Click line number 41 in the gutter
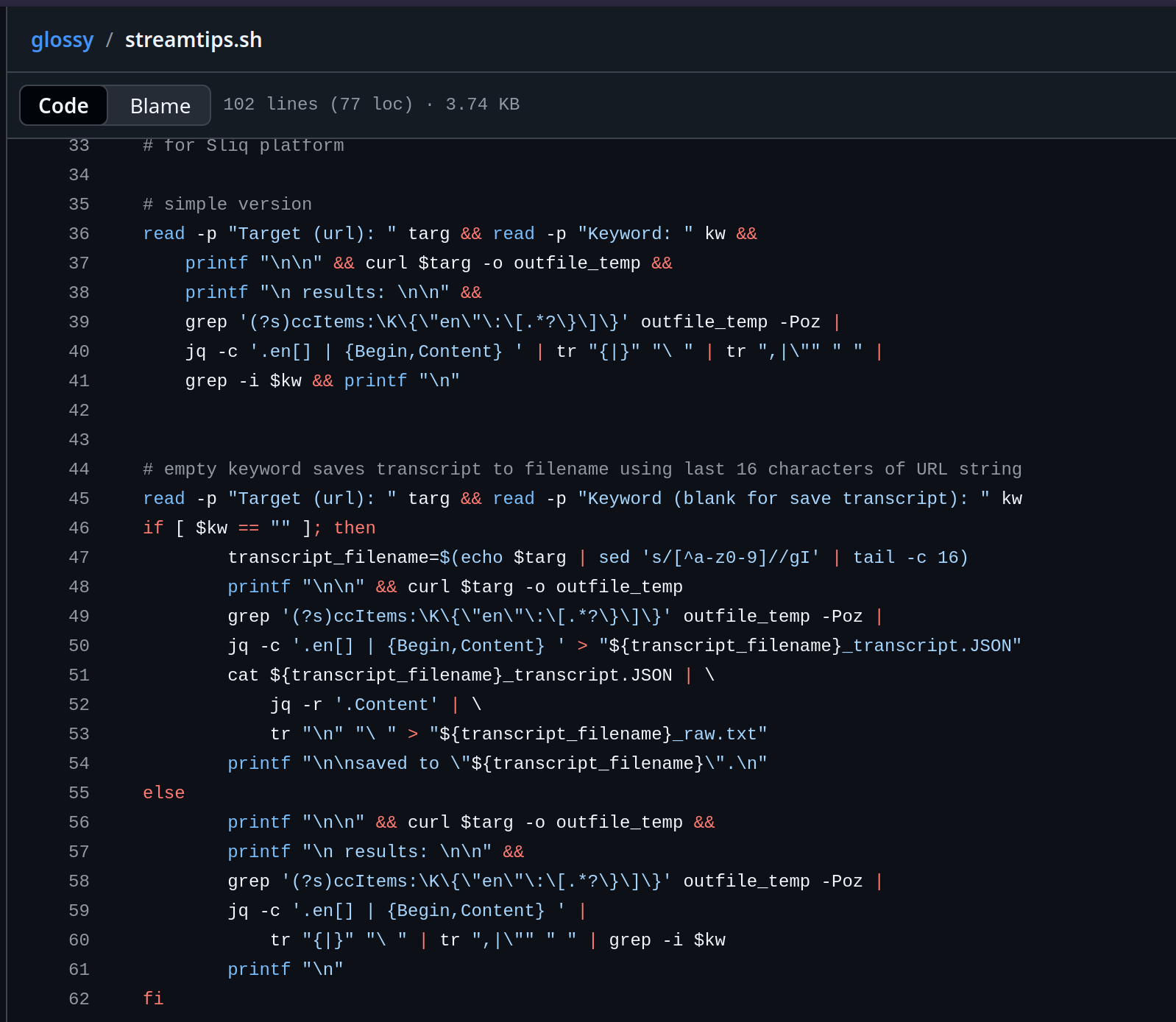This screenshot has height=1022, width=1176. [79, 381]
